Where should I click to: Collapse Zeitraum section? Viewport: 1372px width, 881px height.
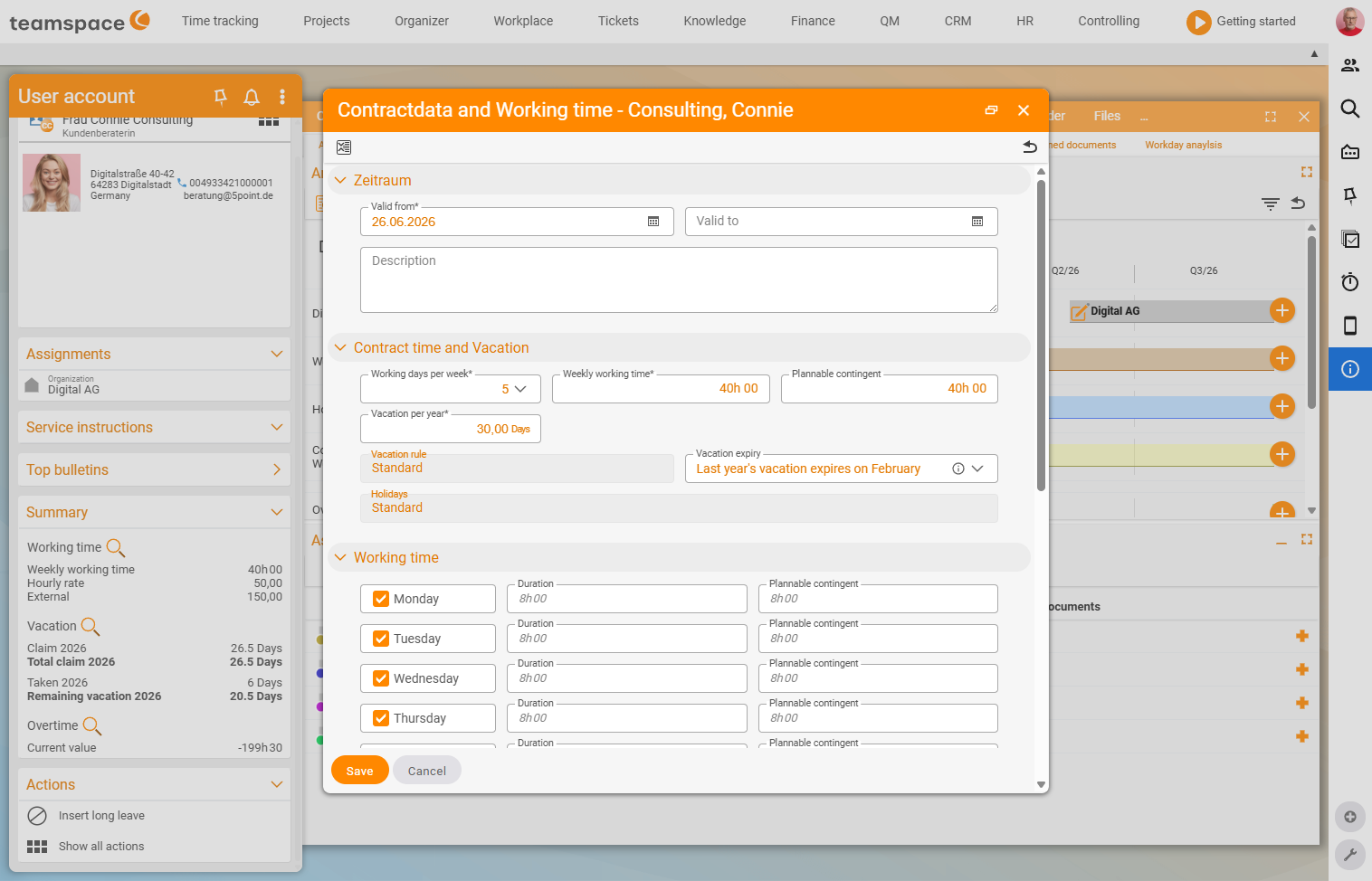pyautogui.click(x=340, y=181)
